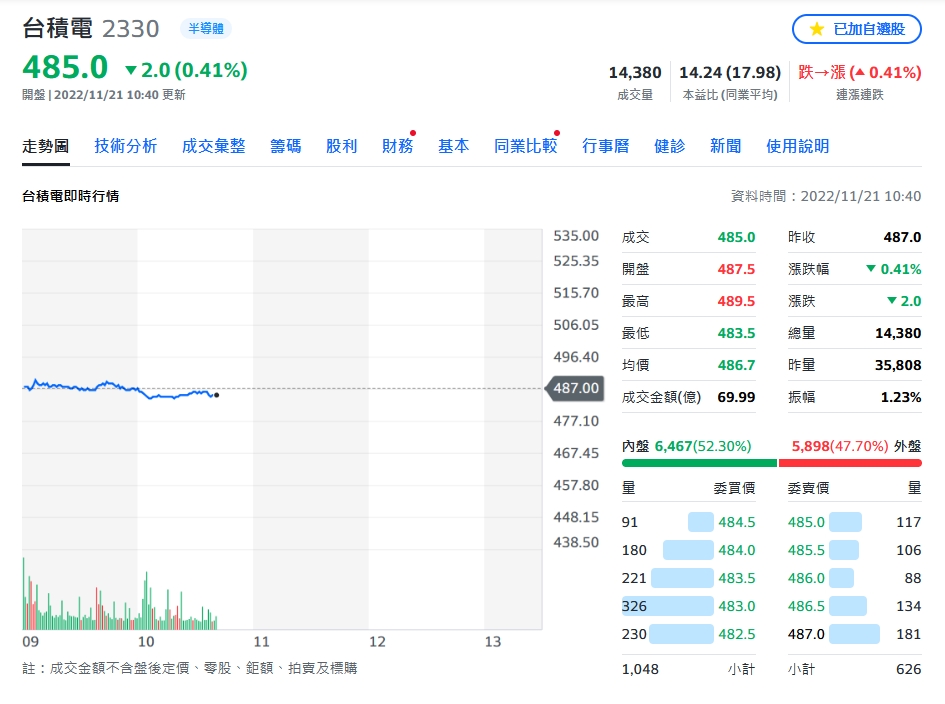This screenshot has height=704, width=945.
Task: Go to the 行事曆 tab
Action: (x=605, y=146)
